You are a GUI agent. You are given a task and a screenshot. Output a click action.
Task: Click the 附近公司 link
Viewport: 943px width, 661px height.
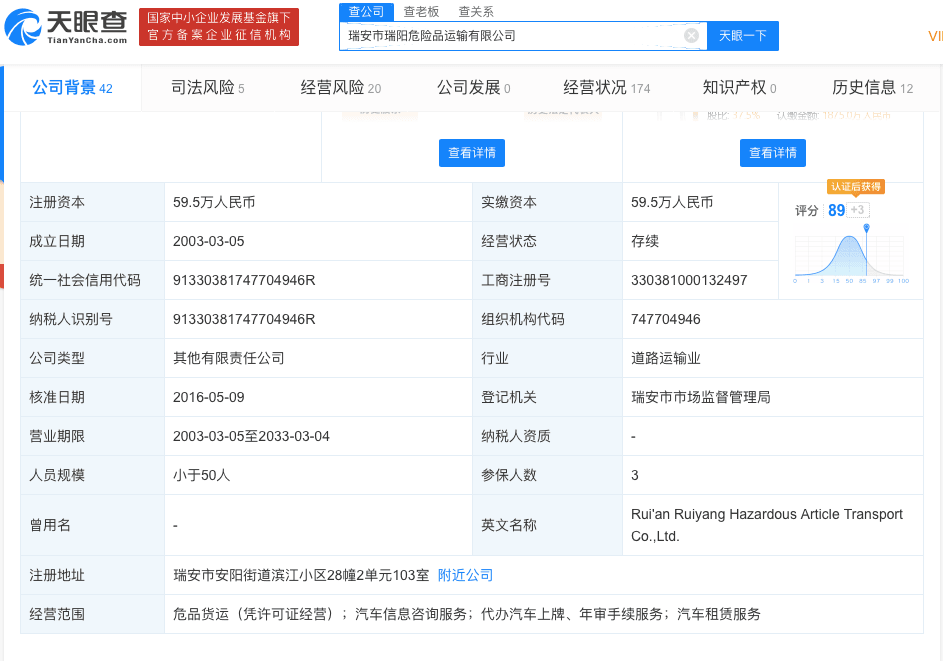(x=465, y=575)
